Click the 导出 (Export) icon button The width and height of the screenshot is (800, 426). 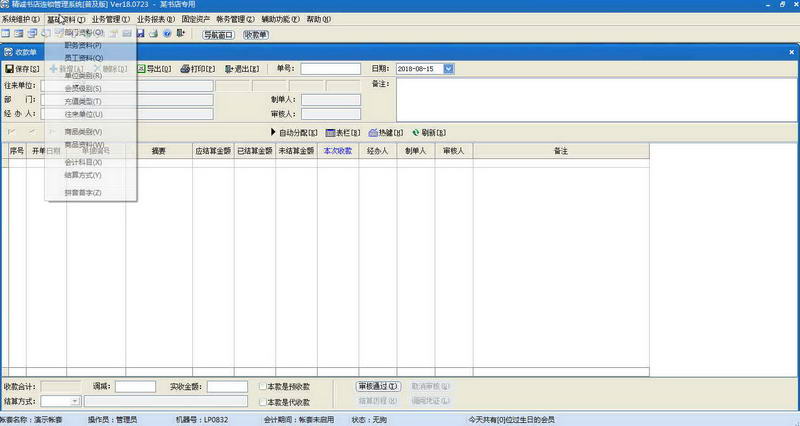(x=141, y=69)
